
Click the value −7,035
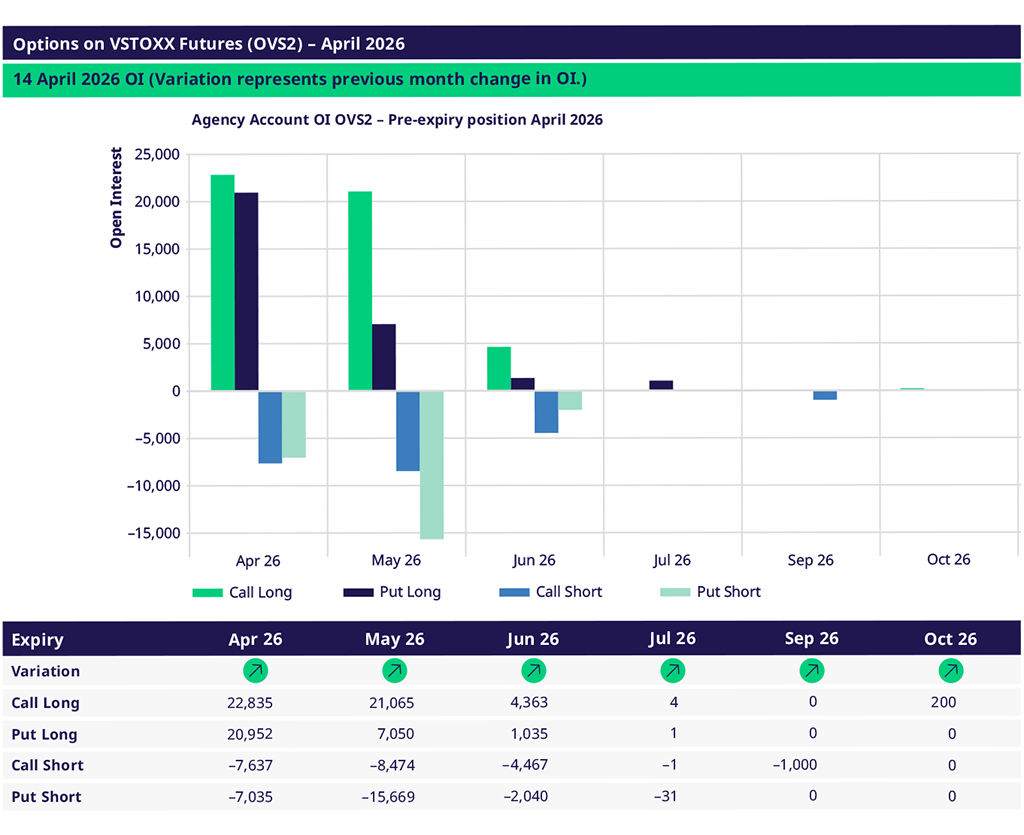pyautogui.click(x=251, y=796)
